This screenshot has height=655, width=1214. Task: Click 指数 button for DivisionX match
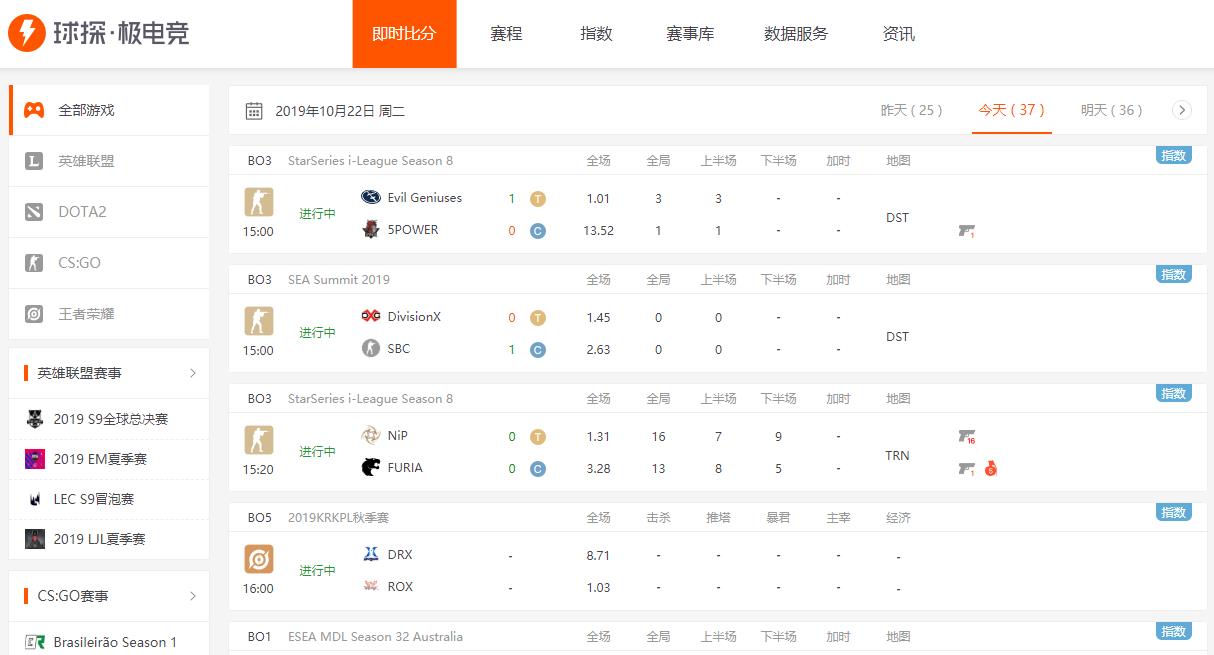(x=1174, y=275)
